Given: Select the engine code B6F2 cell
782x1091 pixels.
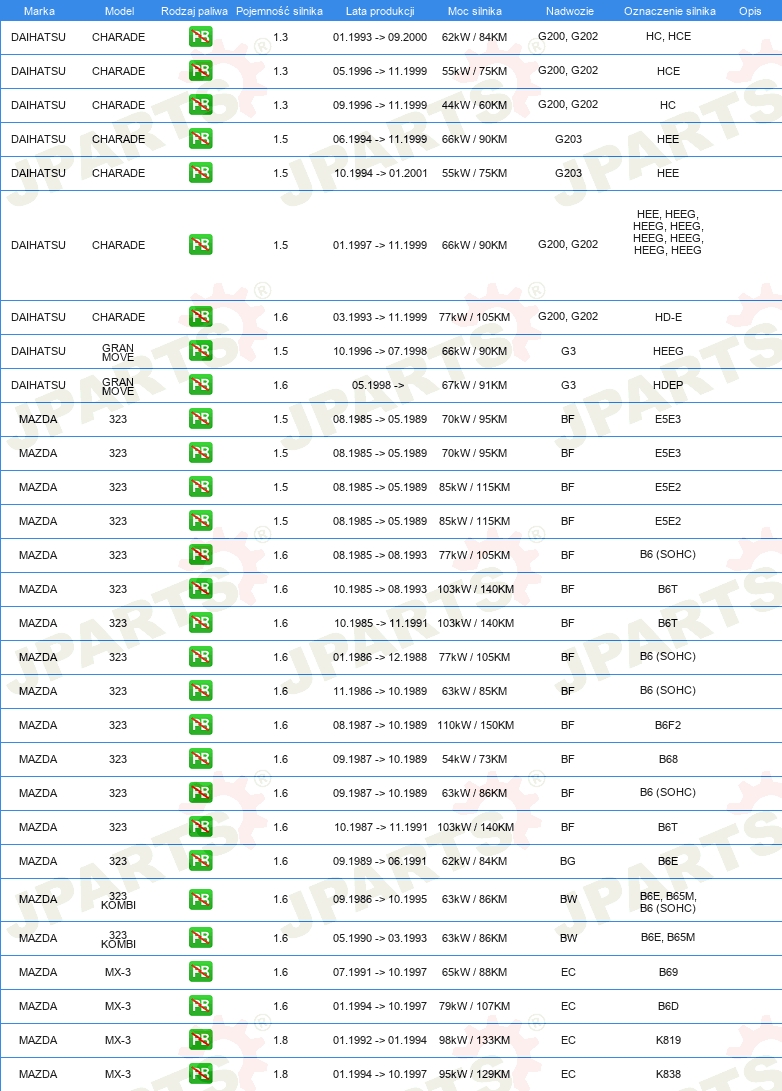Looking at the screenshot, I should 668,726.
